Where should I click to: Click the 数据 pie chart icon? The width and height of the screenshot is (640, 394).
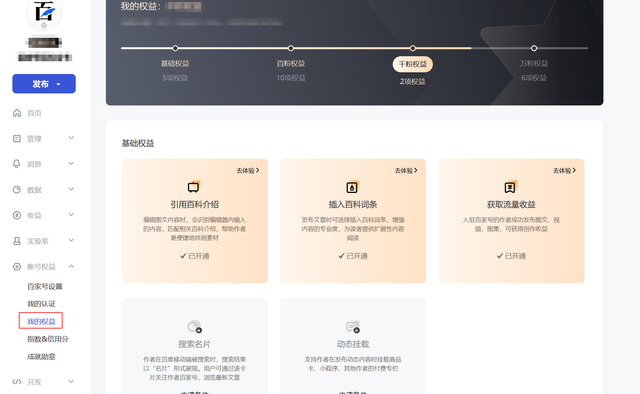(x=17, y=190)
